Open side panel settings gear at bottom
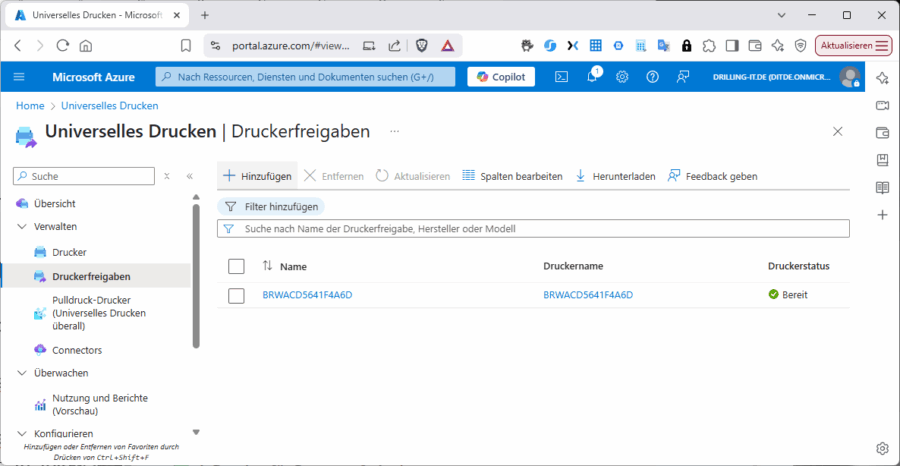This screenshot has width=900, height=466. [882, 448]
